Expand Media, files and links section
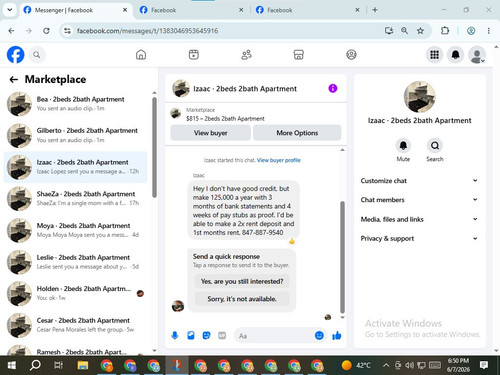This screenshot has width=500, height=375. click(x=419, y=219)
